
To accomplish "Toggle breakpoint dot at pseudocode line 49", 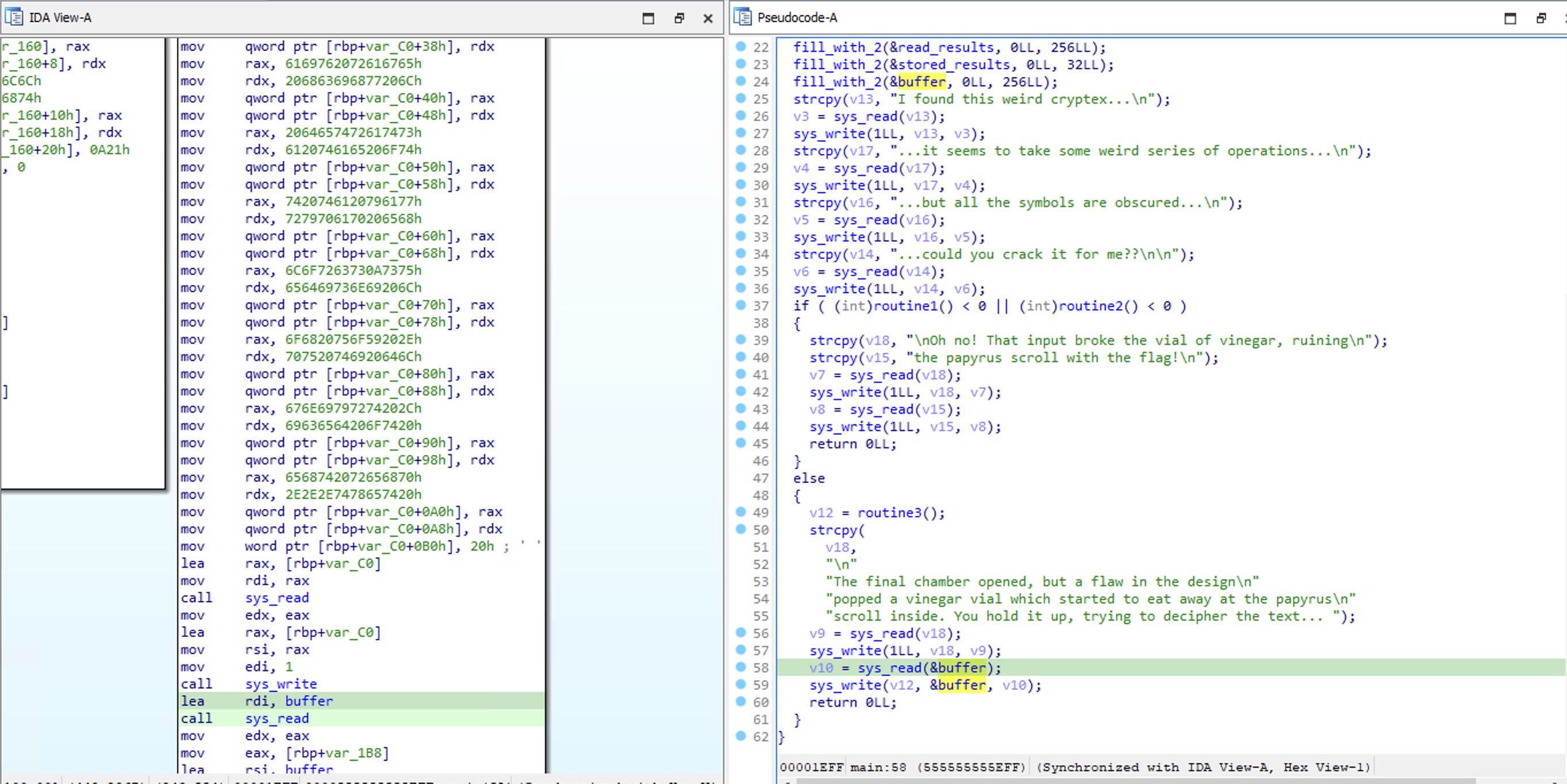I will coord(740,512).
